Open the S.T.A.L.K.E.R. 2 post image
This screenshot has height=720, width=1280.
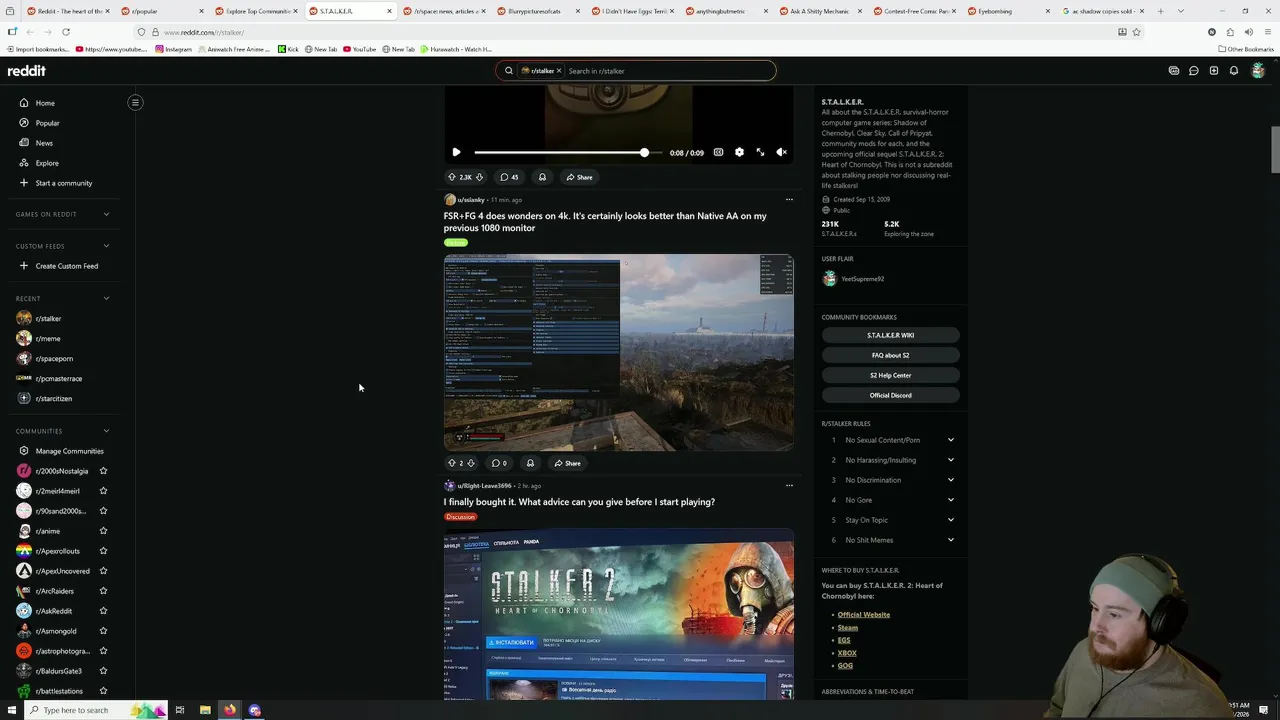[x=619, y=614]
